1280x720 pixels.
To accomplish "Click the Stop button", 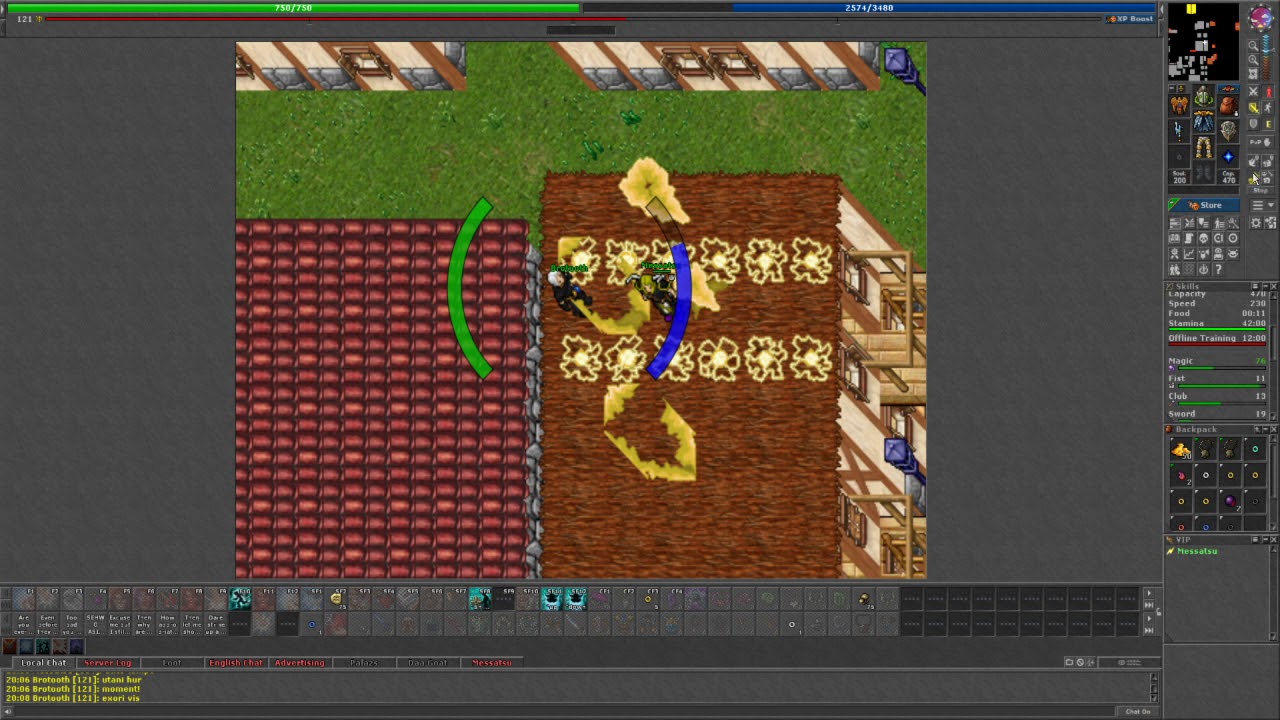I will [x=1260, y=190].
